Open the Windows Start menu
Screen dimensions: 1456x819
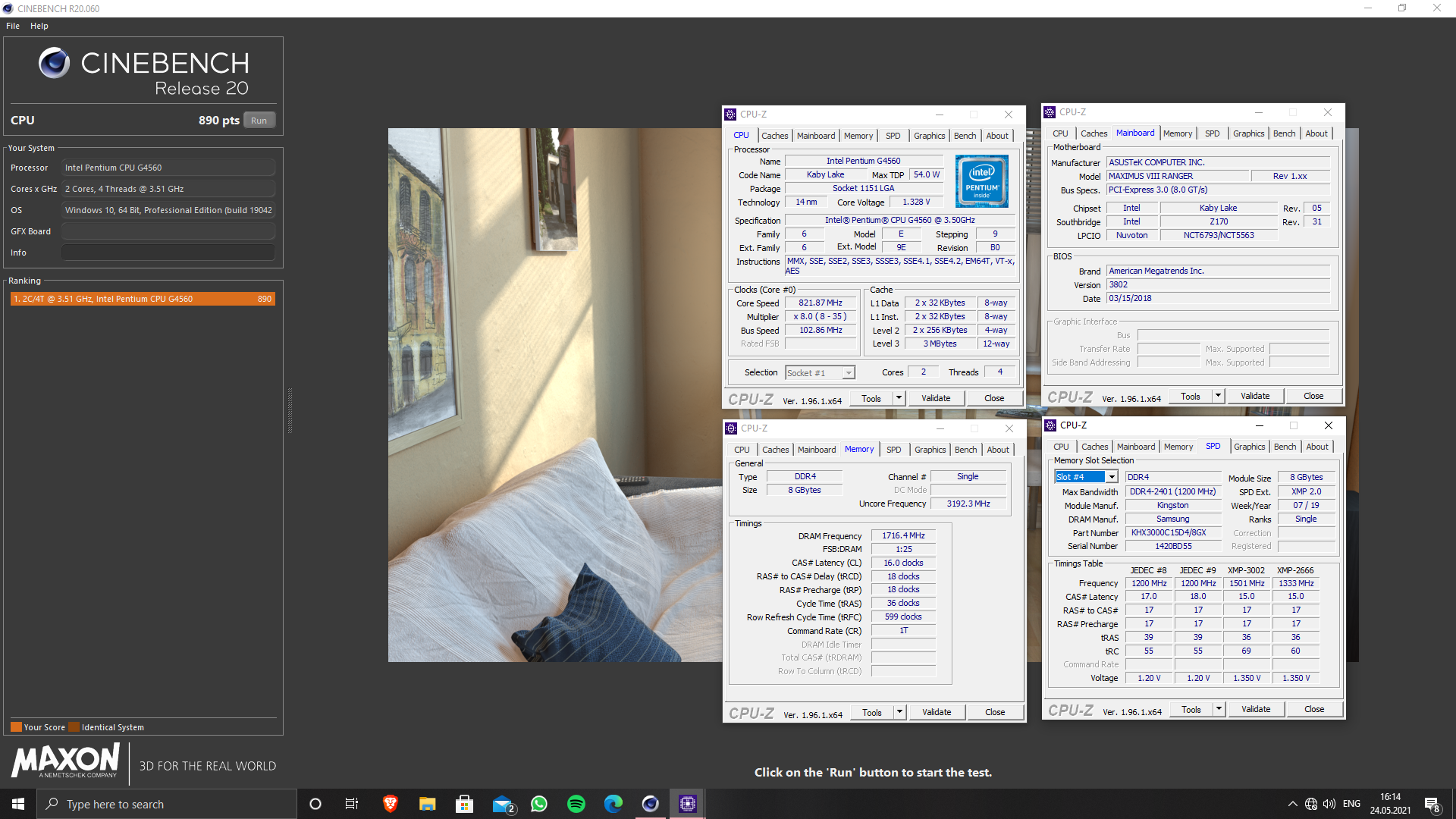click(18, 804)
